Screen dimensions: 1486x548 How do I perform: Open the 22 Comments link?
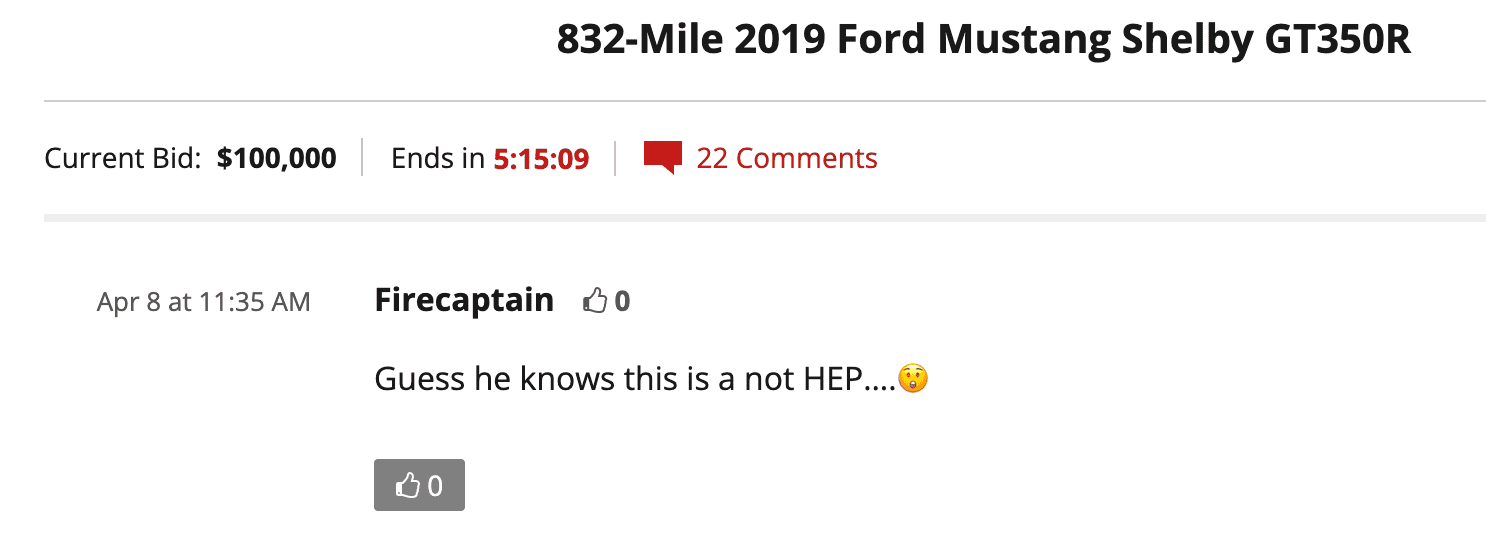(x=786, y=158)
